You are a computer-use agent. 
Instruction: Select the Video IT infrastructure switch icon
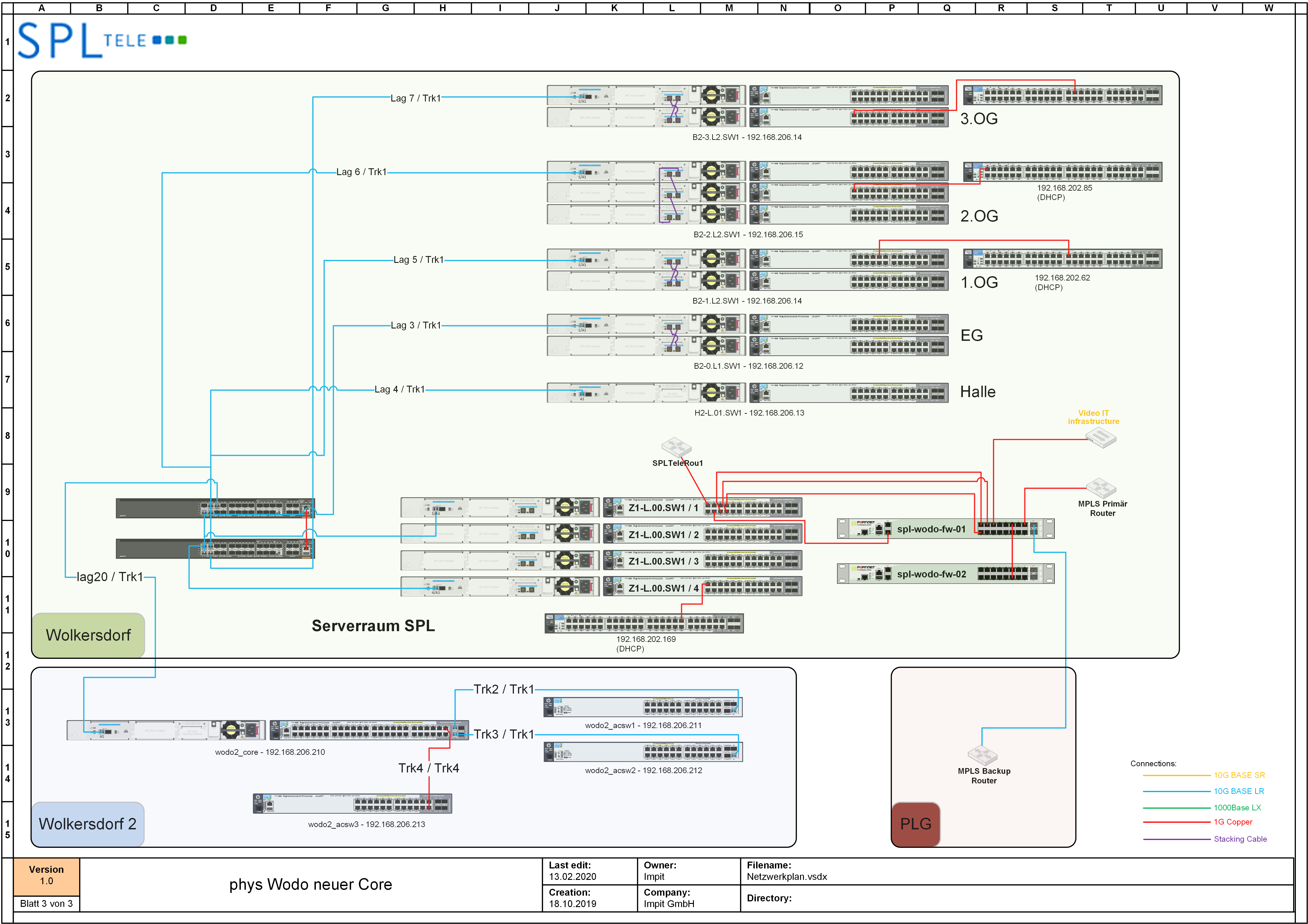click(1101, 437)
